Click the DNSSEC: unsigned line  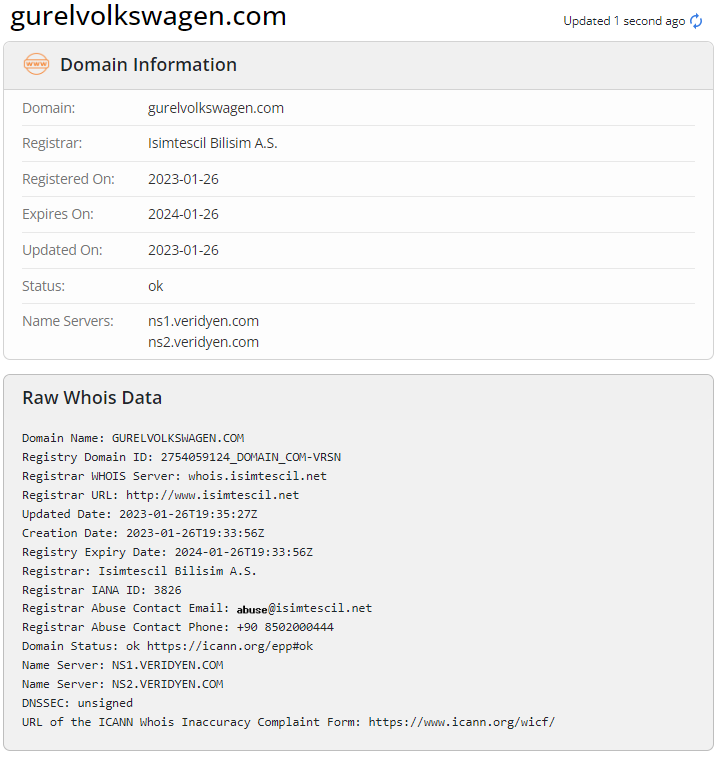pyautogui.click(x=78, y=703)
